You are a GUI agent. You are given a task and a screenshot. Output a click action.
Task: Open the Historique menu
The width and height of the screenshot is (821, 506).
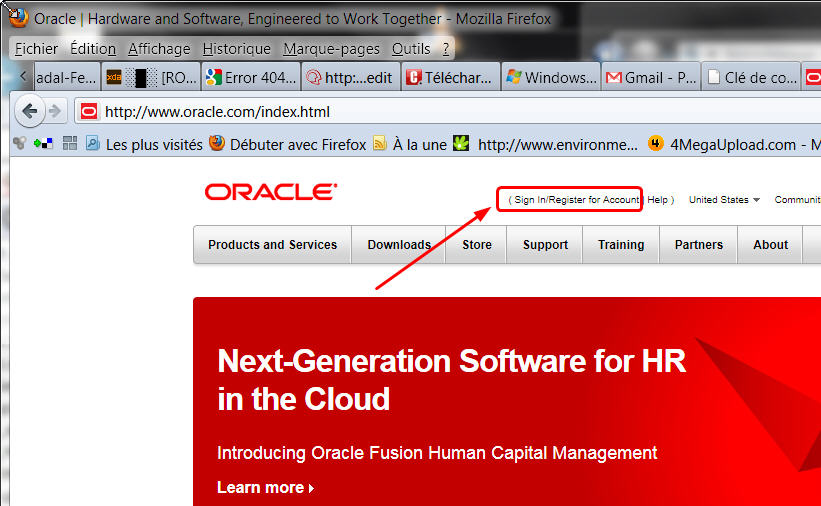237,49
